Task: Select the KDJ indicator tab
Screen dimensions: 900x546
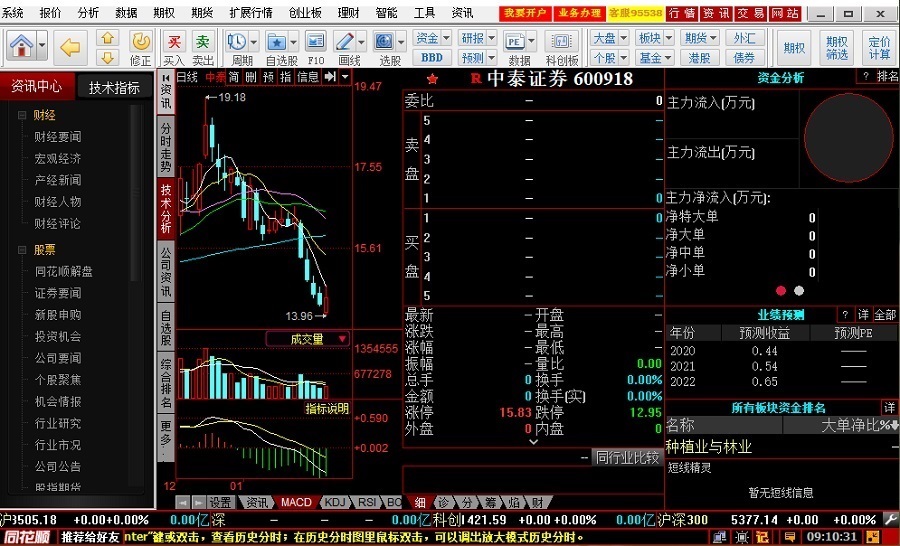Action: point(335,502)
